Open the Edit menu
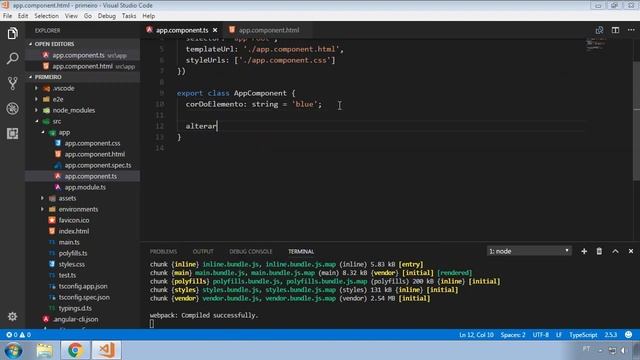Image resolution: width=640 pixels, height=360 pixels. tap(23, 16)
